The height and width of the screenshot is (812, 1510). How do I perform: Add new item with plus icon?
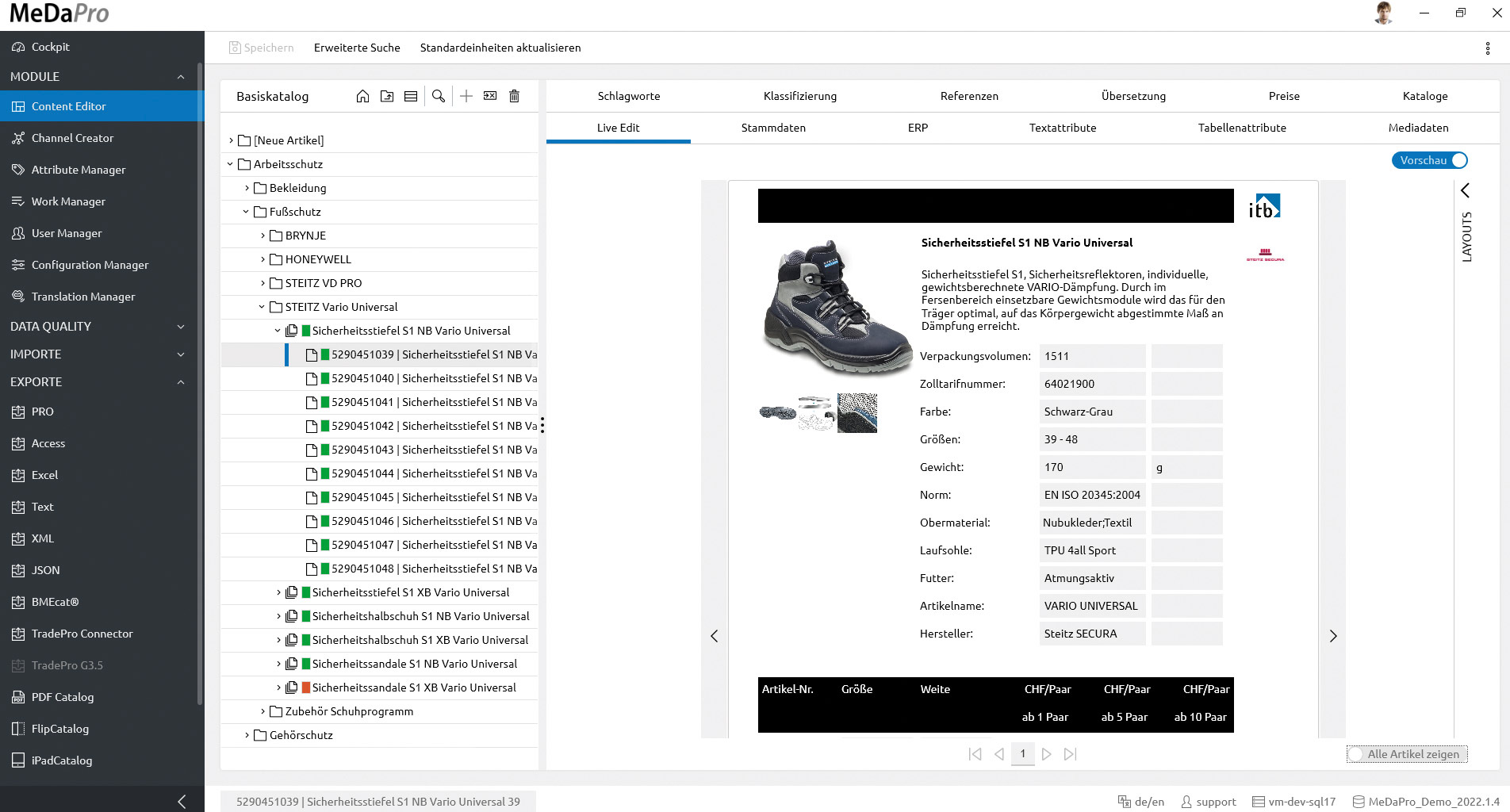pos(466,96)
